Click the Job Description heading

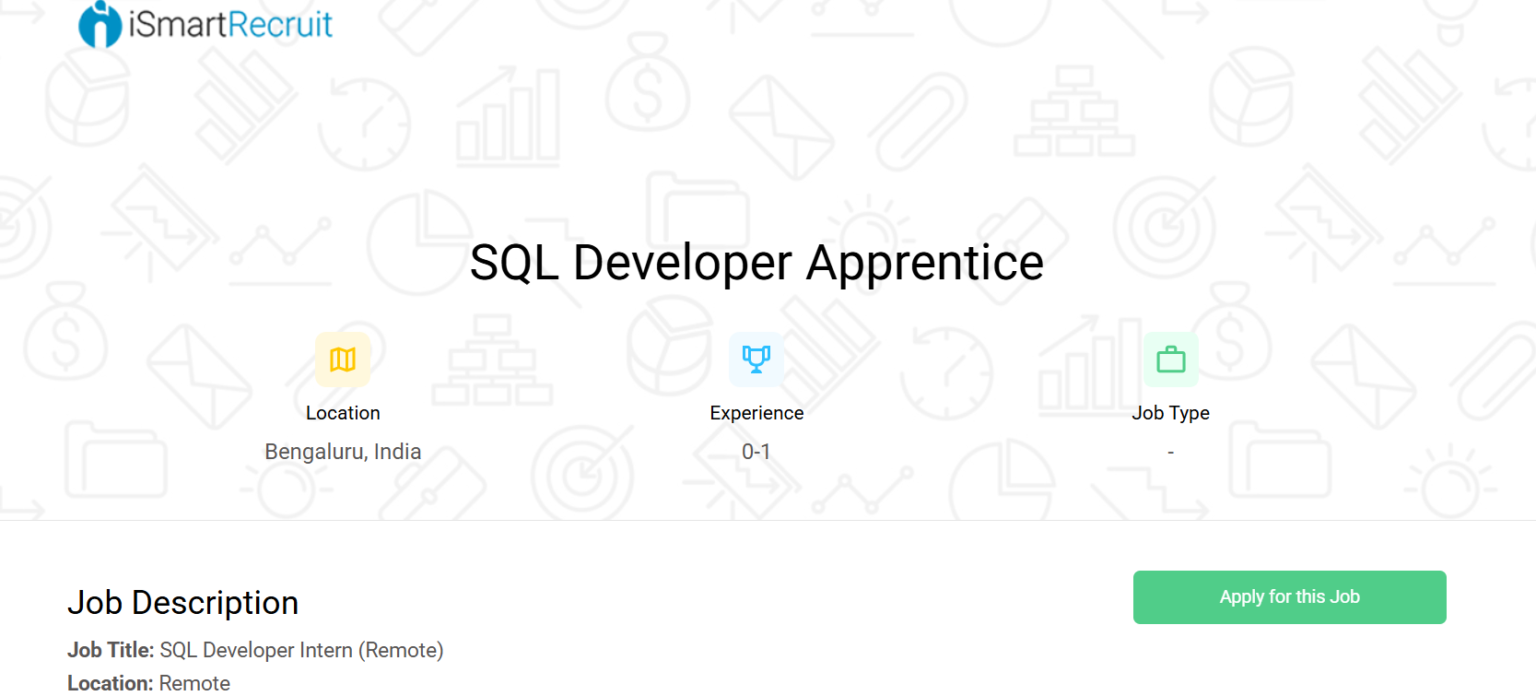click(183, 603)
